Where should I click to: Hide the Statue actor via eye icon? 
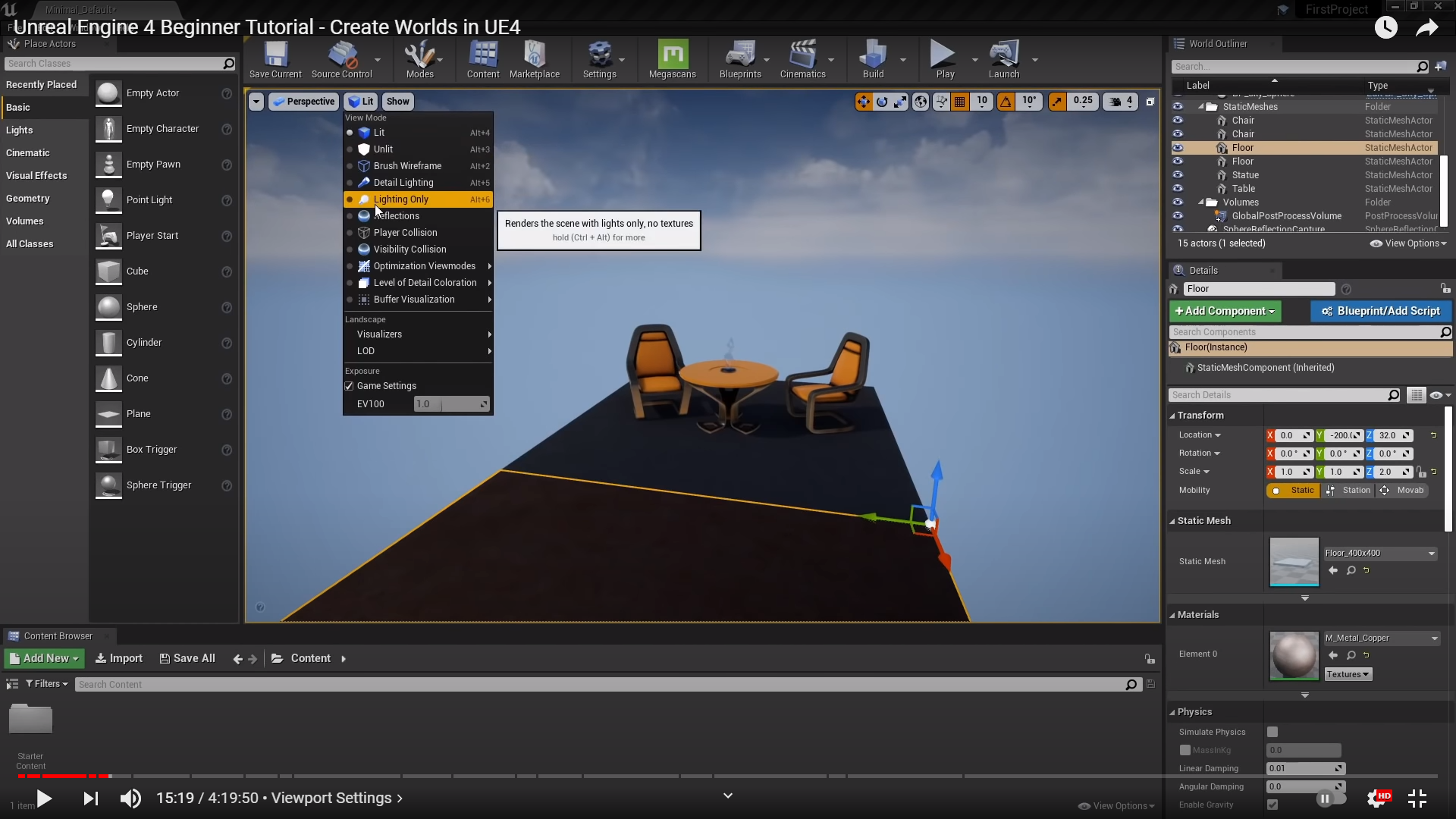click(x=1178, y=175)
